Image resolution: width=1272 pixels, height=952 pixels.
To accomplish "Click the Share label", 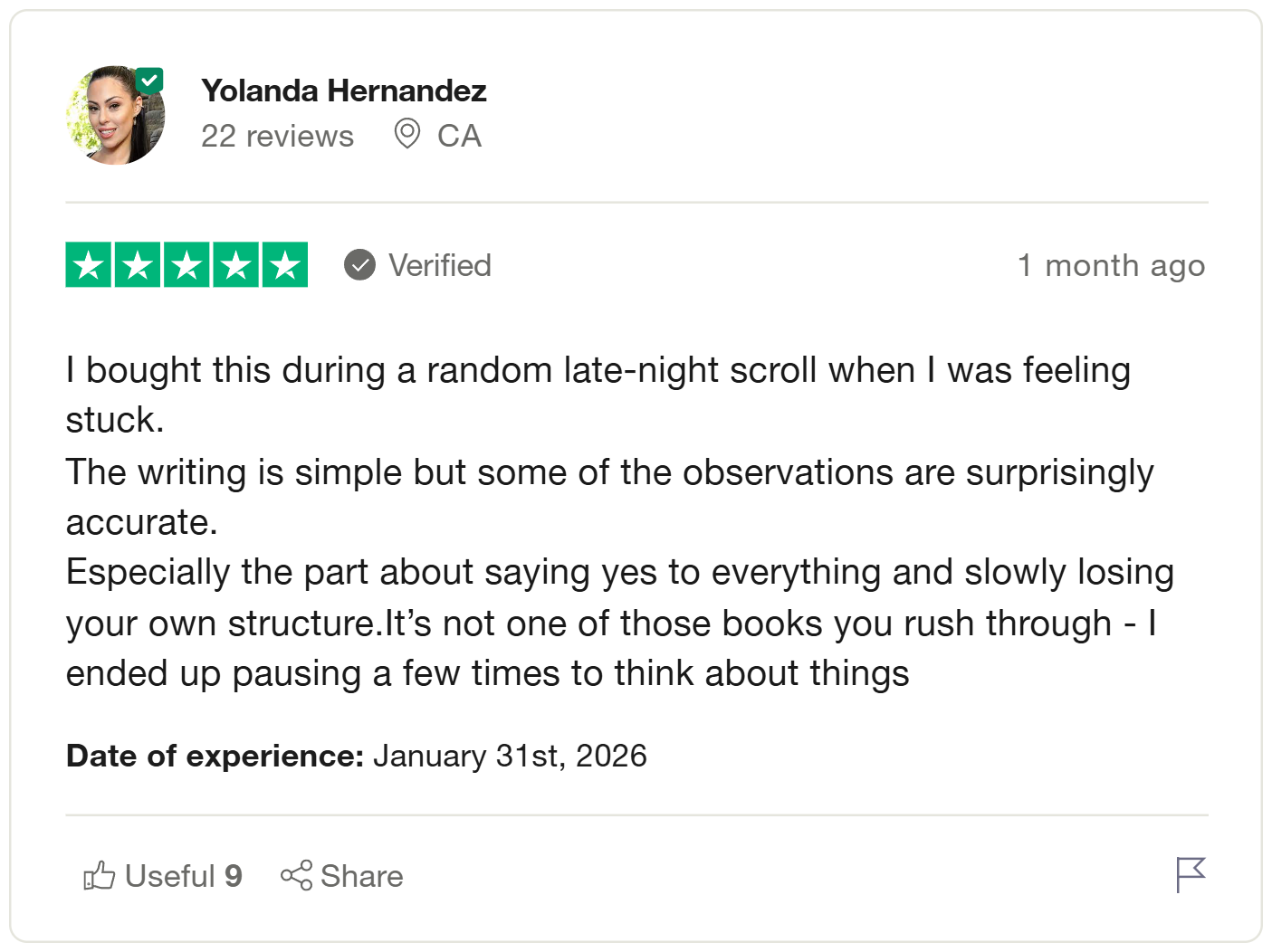I will 362,875.
